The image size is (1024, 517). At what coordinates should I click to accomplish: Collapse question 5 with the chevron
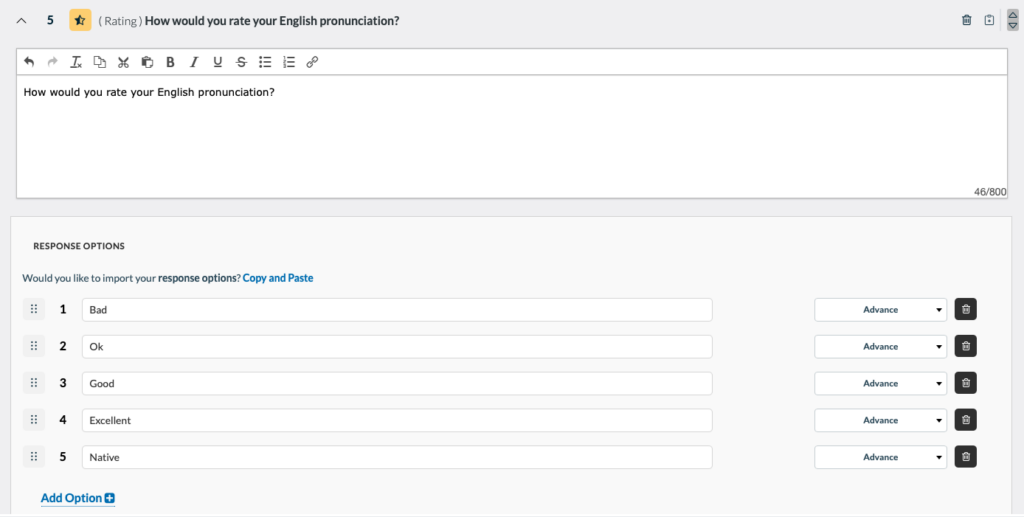tap(22, 20)
